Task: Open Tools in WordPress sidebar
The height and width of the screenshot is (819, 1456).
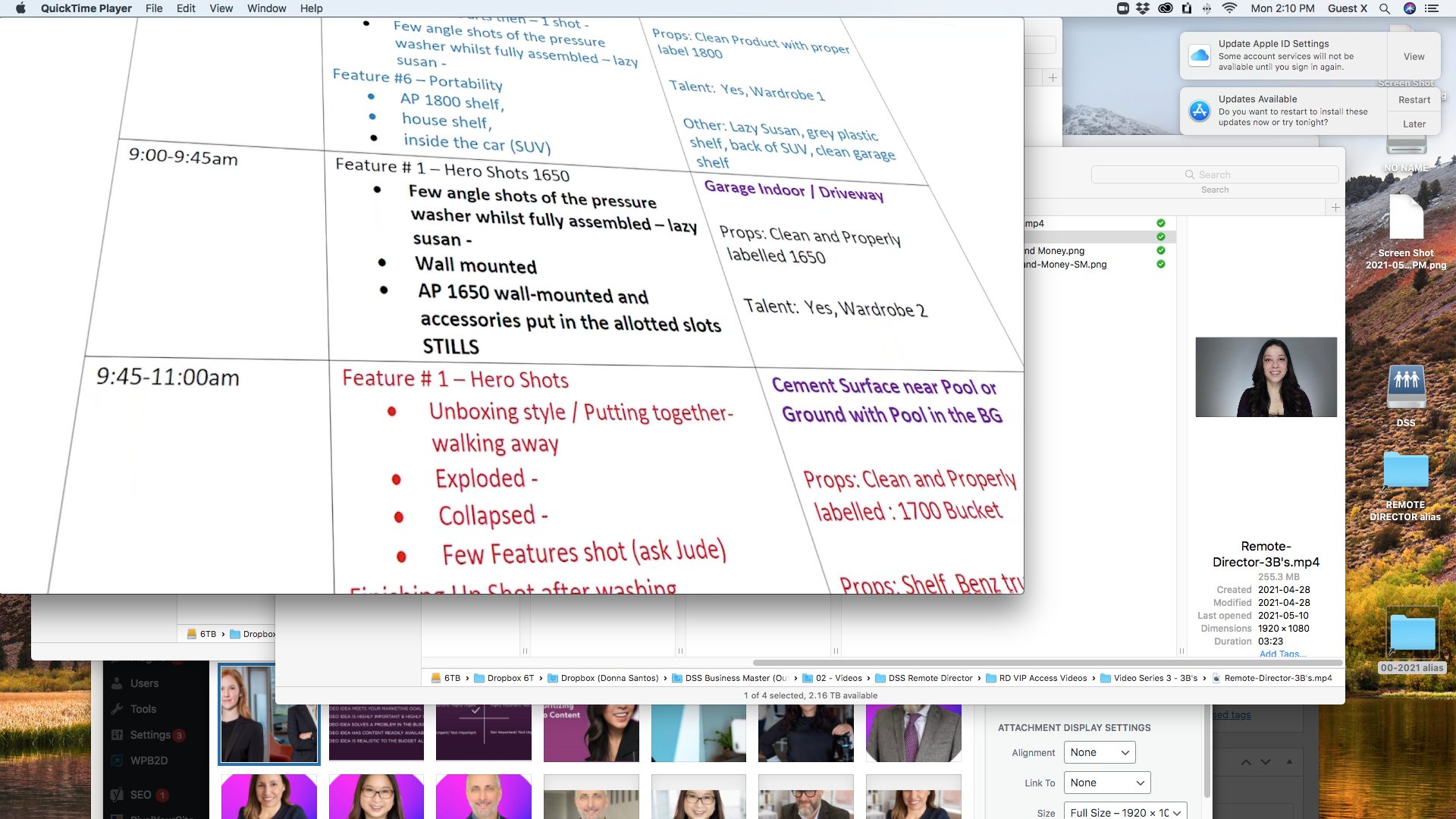Action: [143, 709]
